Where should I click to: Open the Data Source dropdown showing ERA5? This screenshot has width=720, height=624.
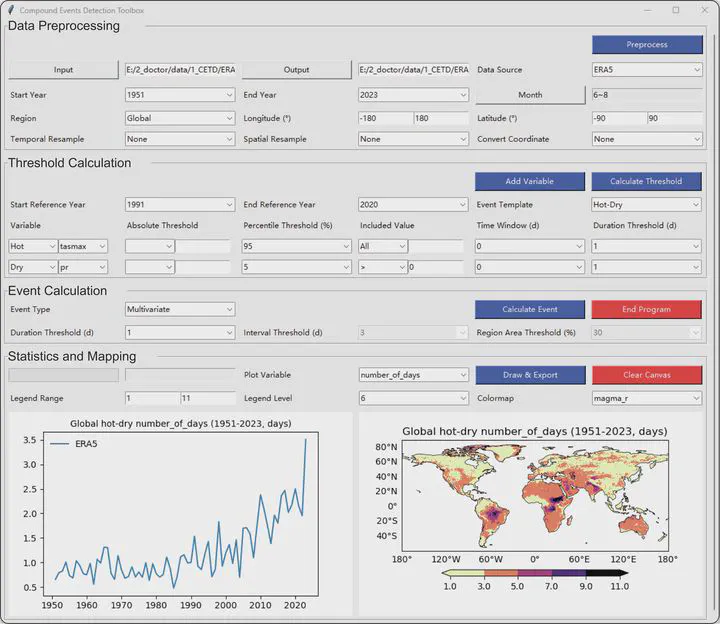click(646, 70)
